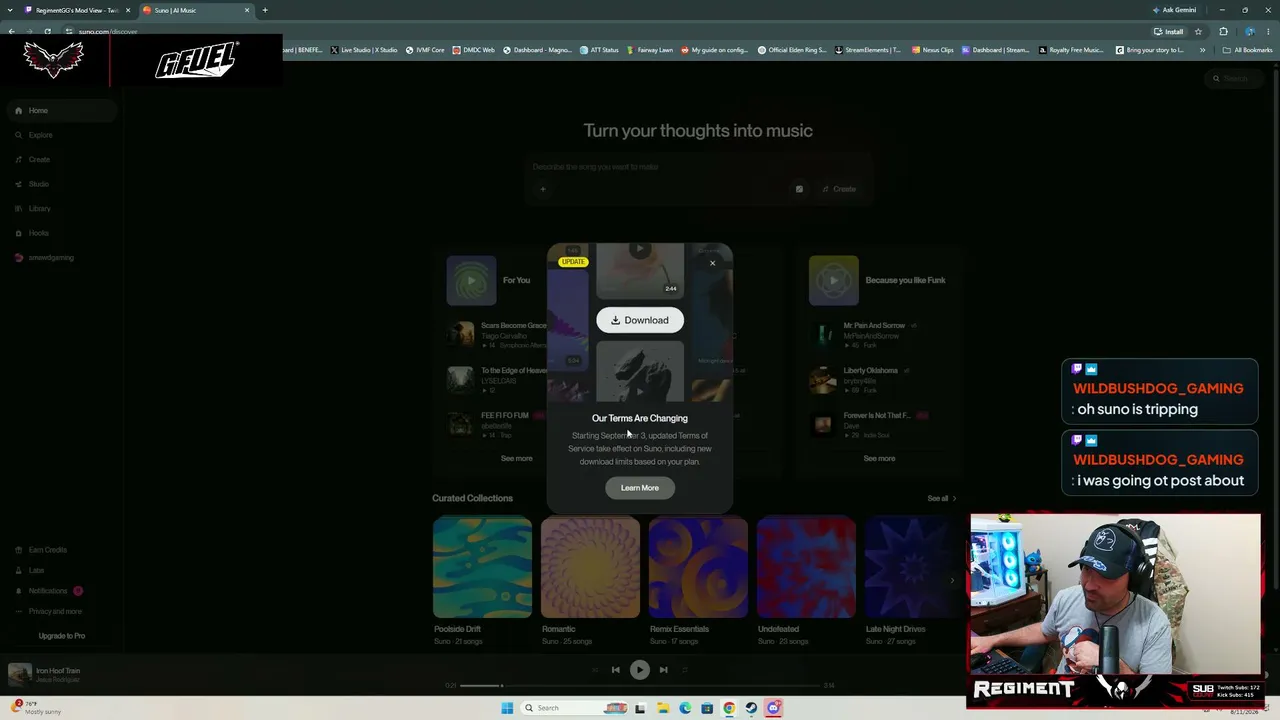Image resolution: width=1280 pixels, height=720 pixels.
Task: Select the Forever Is Not That F... song
Action: point(877,416)
